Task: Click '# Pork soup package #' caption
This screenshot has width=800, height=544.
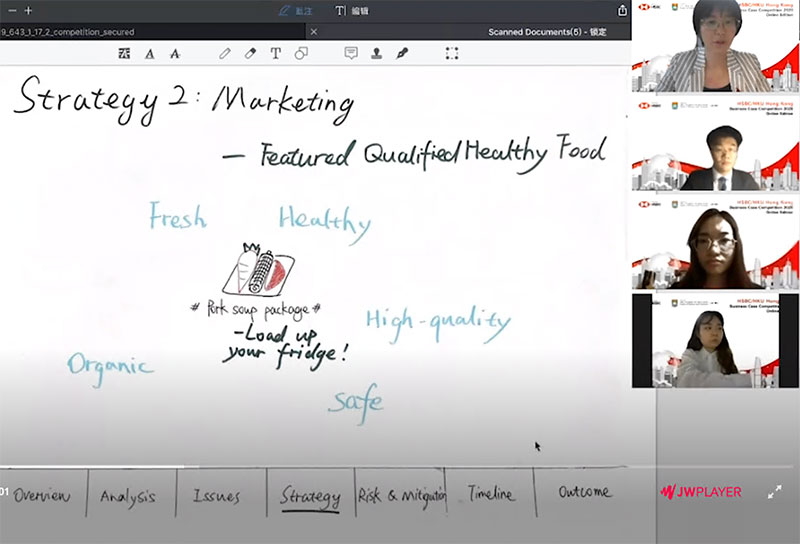Action: [255, 309]
